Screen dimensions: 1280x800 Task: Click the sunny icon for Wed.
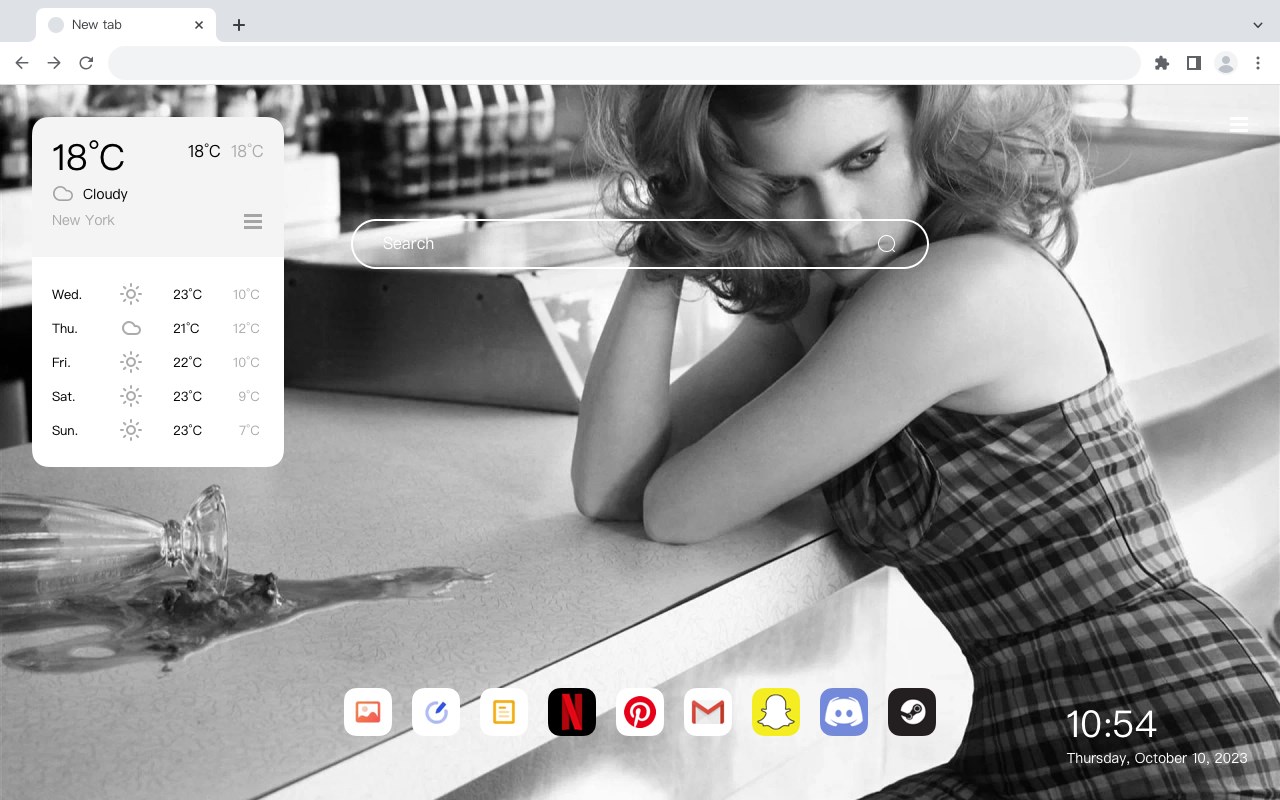[x=131, y=294]
